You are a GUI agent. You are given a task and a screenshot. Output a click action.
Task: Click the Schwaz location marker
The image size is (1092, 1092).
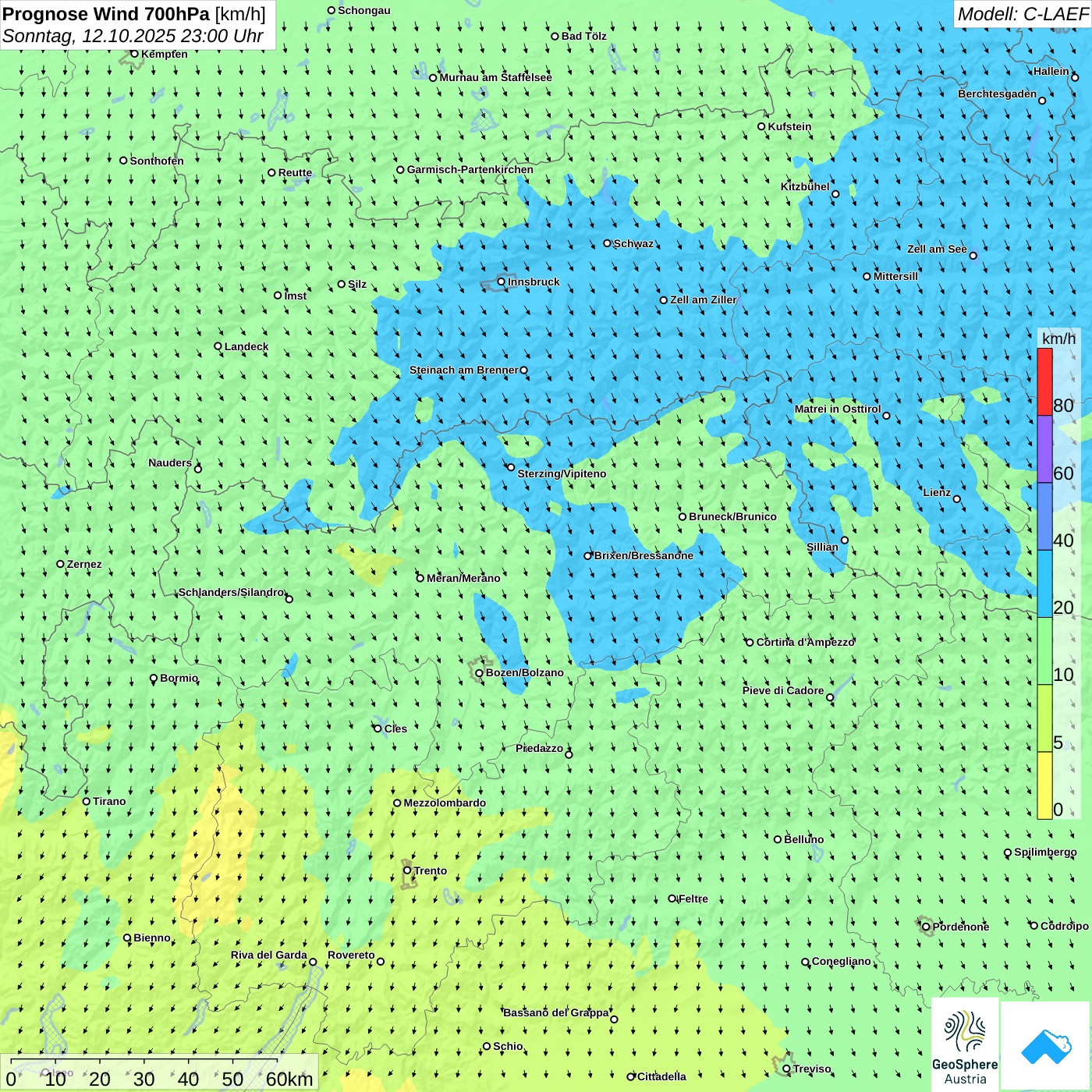(x=608, y=243)
